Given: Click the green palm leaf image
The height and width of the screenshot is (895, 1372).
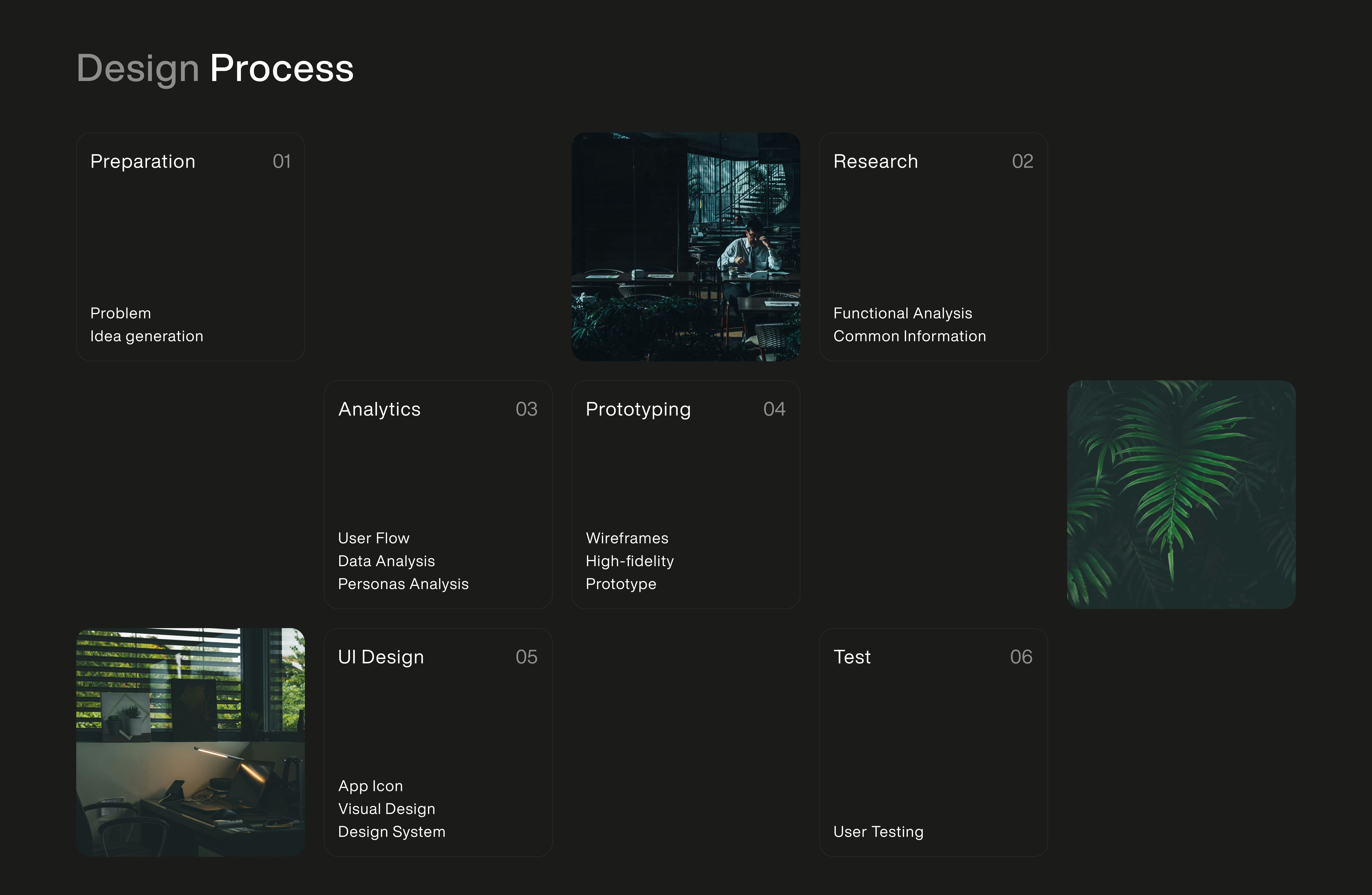Looking at the screenshot, I should tap(1181, 494).
